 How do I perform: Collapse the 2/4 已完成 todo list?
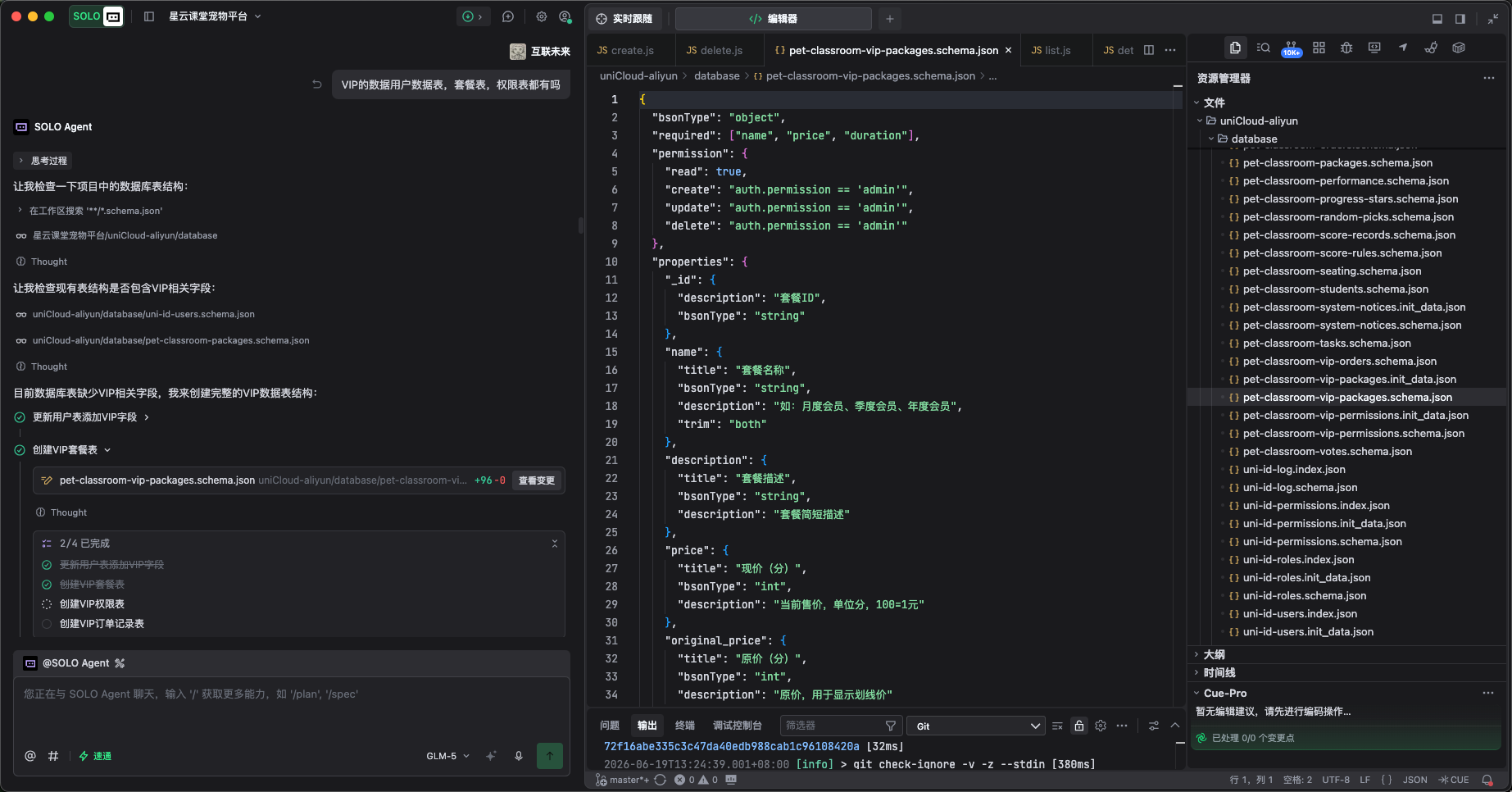tap(555, 544)
